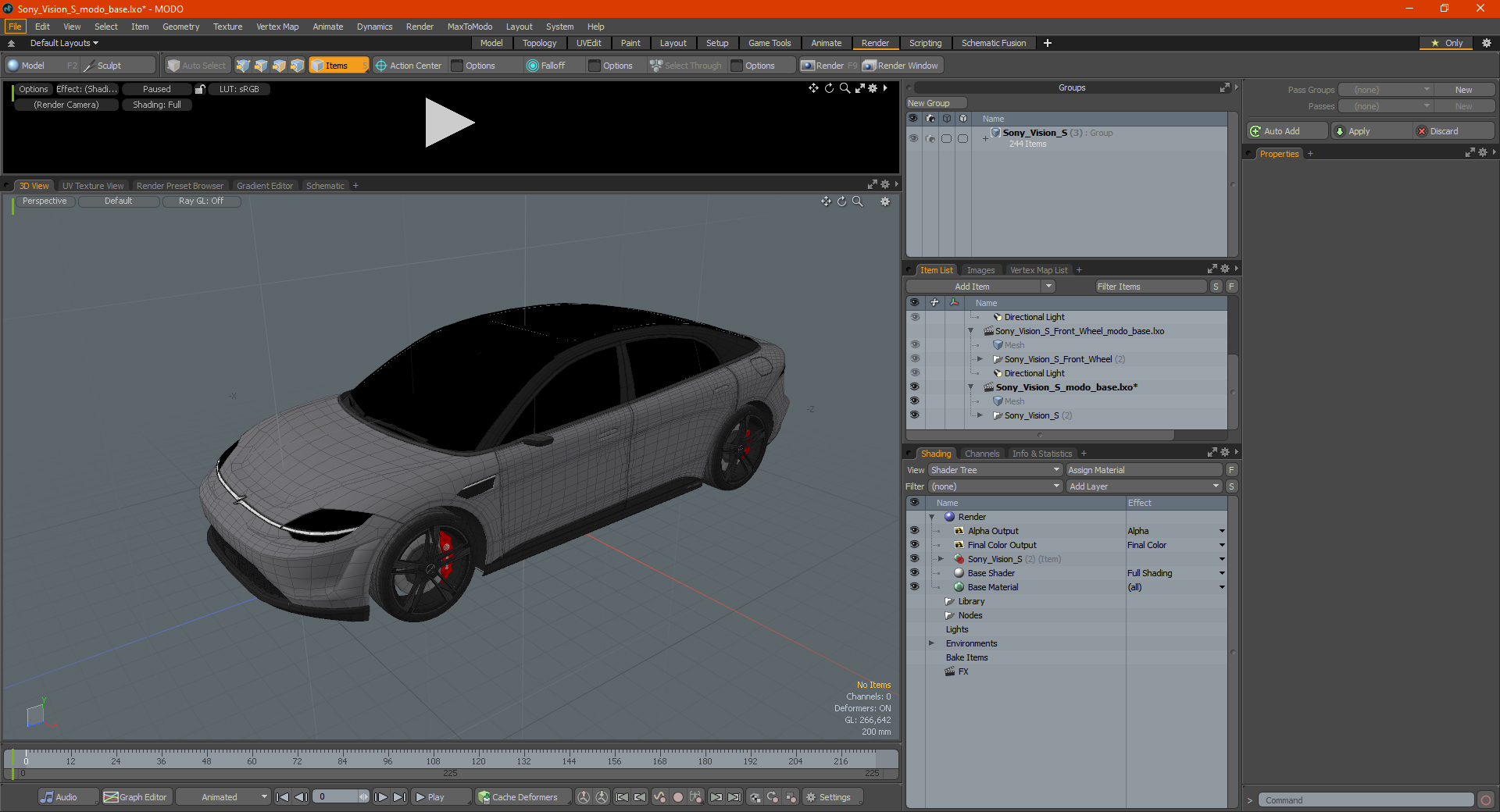Toggle Select Through mode

(x=686, y=66)
